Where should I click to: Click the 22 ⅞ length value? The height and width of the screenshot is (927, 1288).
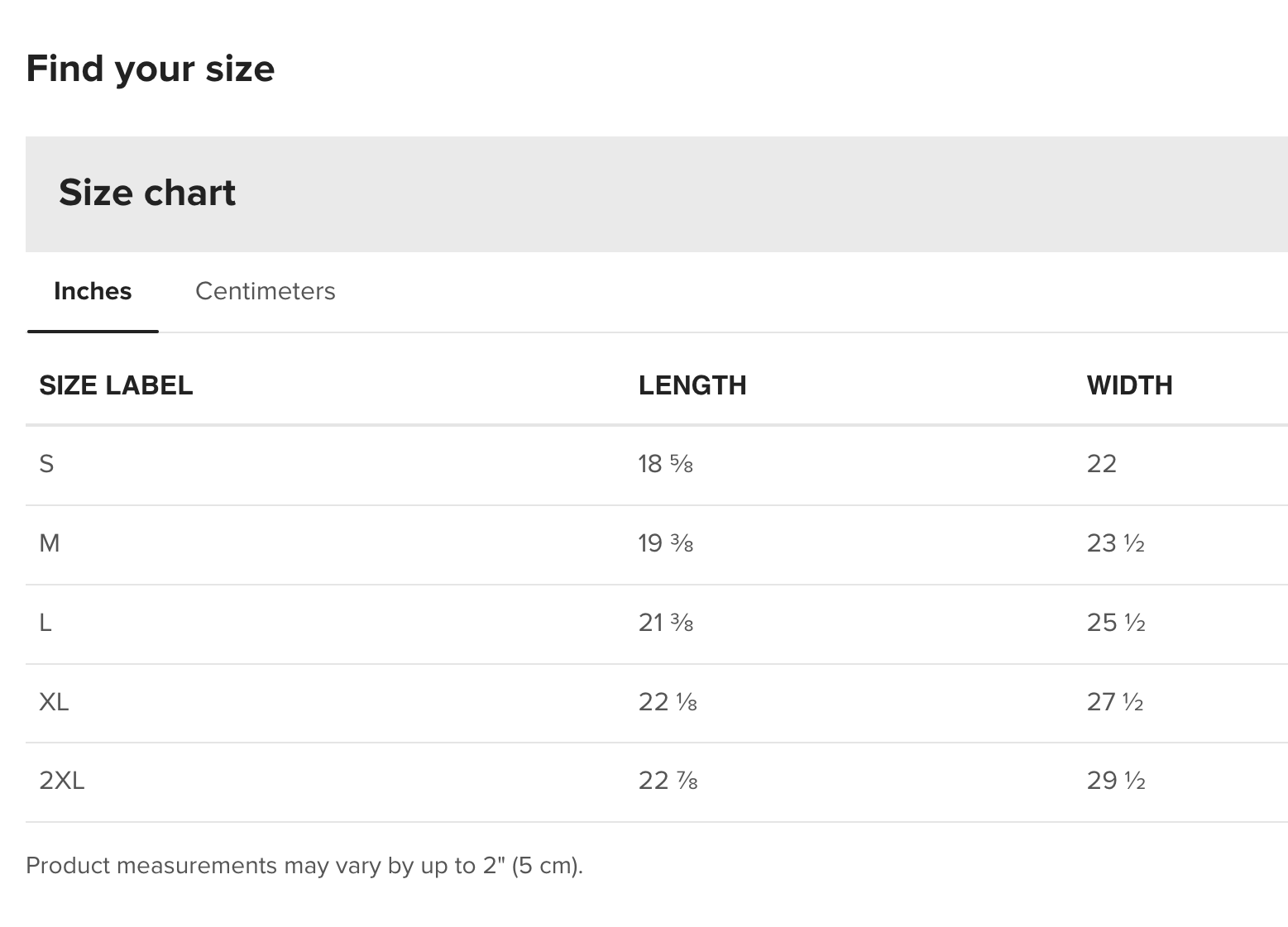668,781
